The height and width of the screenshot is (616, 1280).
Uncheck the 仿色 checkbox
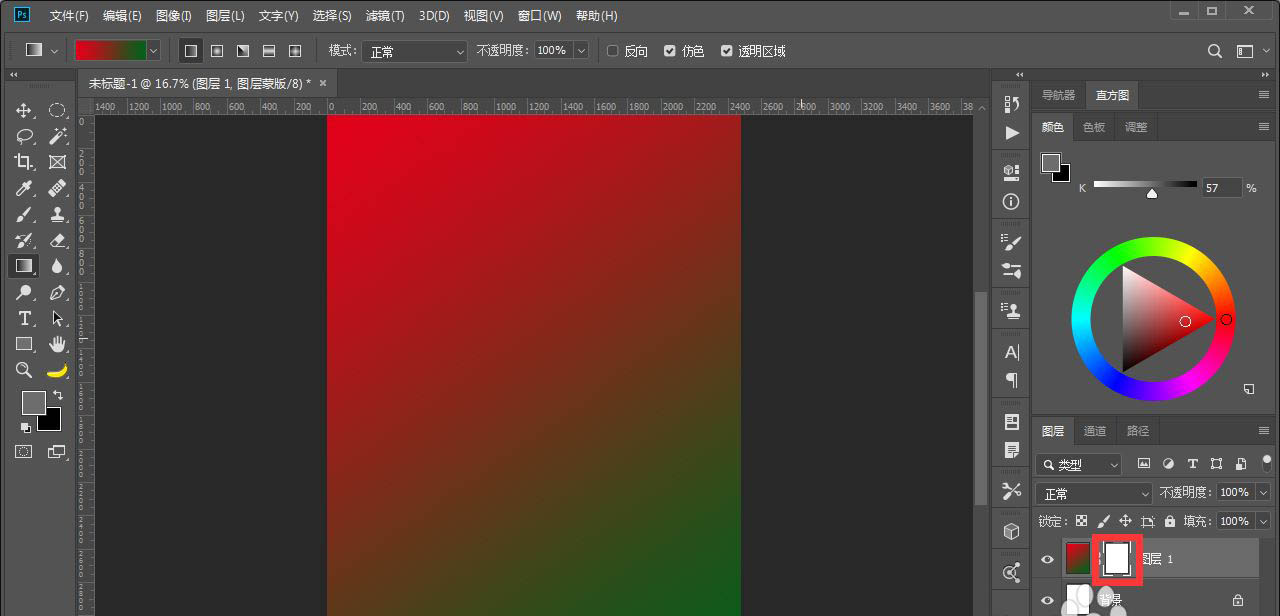[670, 51]
